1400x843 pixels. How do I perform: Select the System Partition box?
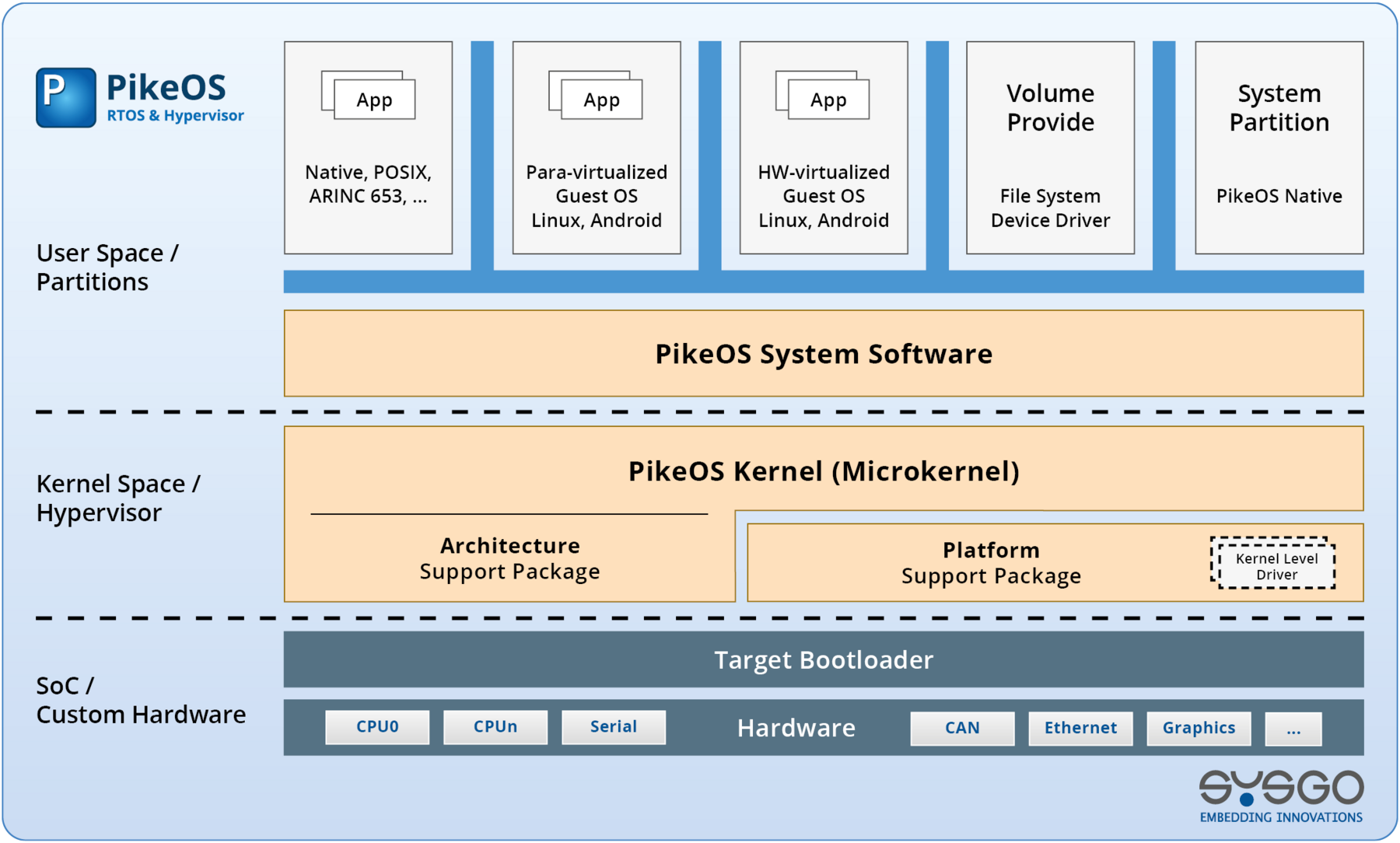point(1279,148)
